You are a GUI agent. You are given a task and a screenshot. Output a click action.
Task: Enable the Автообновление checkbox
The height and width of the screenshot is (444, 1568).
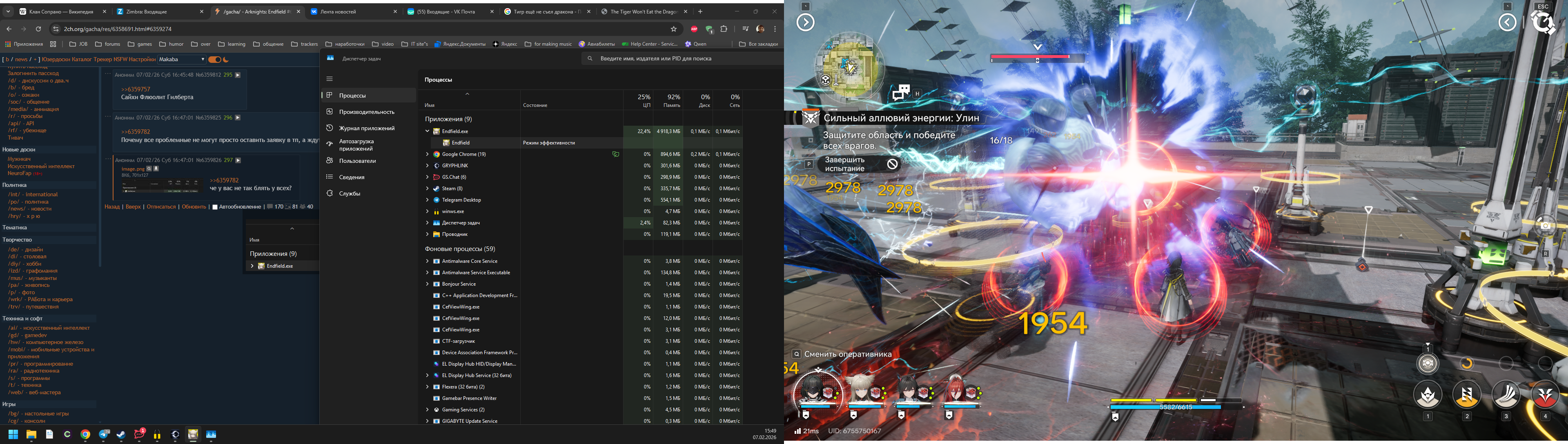[x=215, y=207]
